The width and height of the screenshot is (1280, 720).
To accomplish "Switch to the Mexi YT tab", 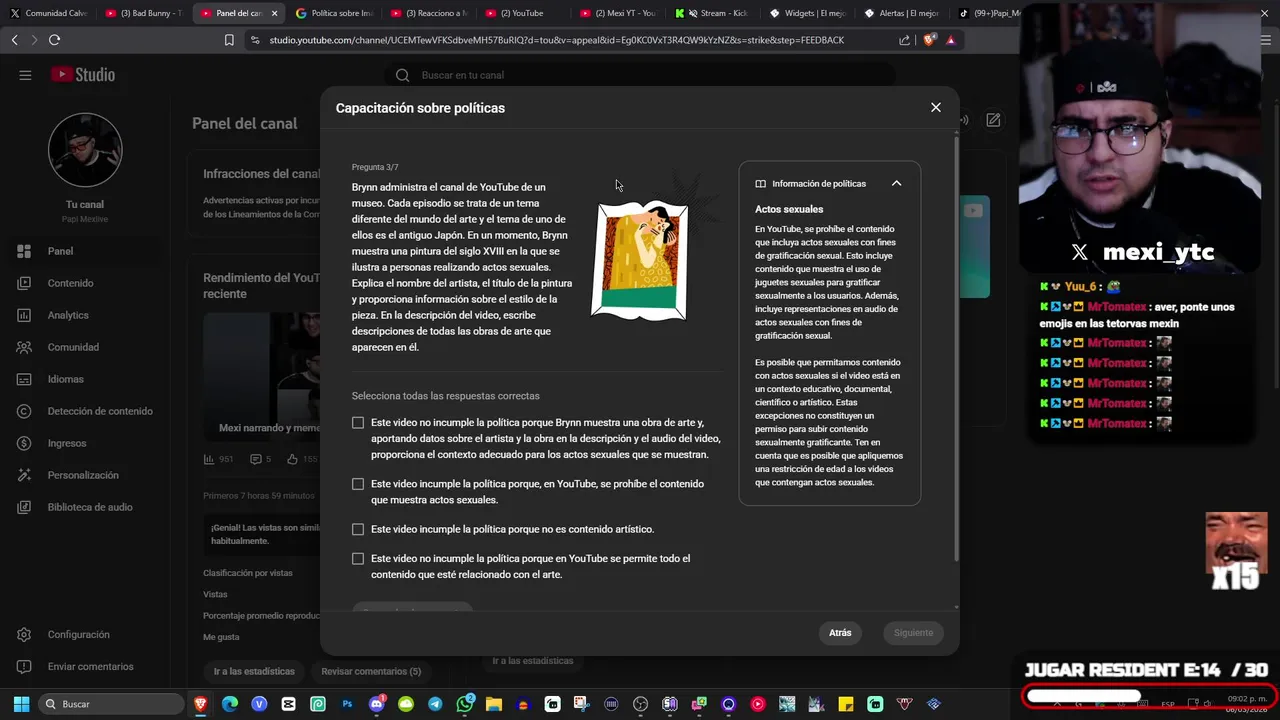I will 618,13.
